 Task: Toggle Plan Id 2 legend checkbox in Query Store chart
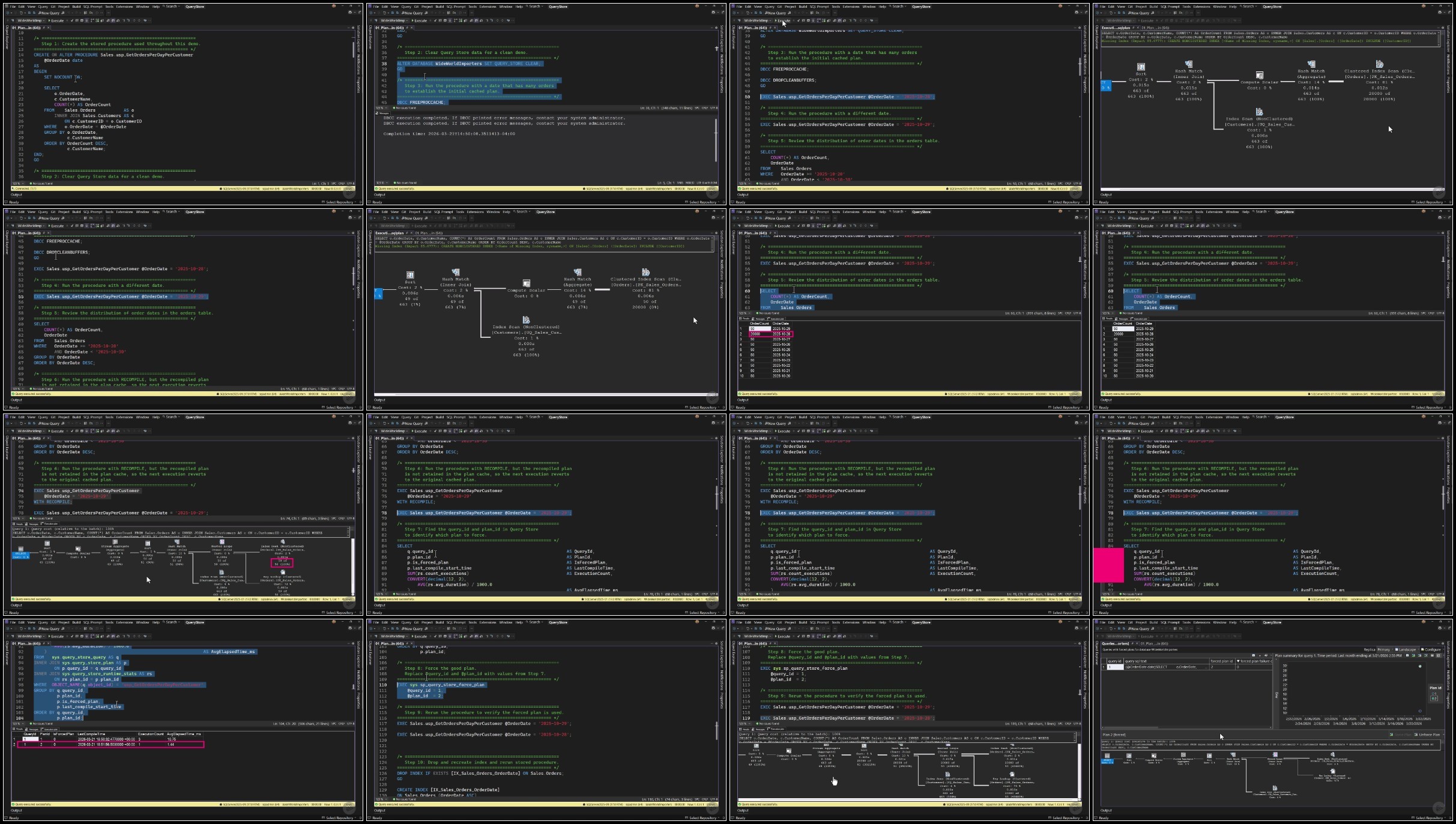[1434, 698]
